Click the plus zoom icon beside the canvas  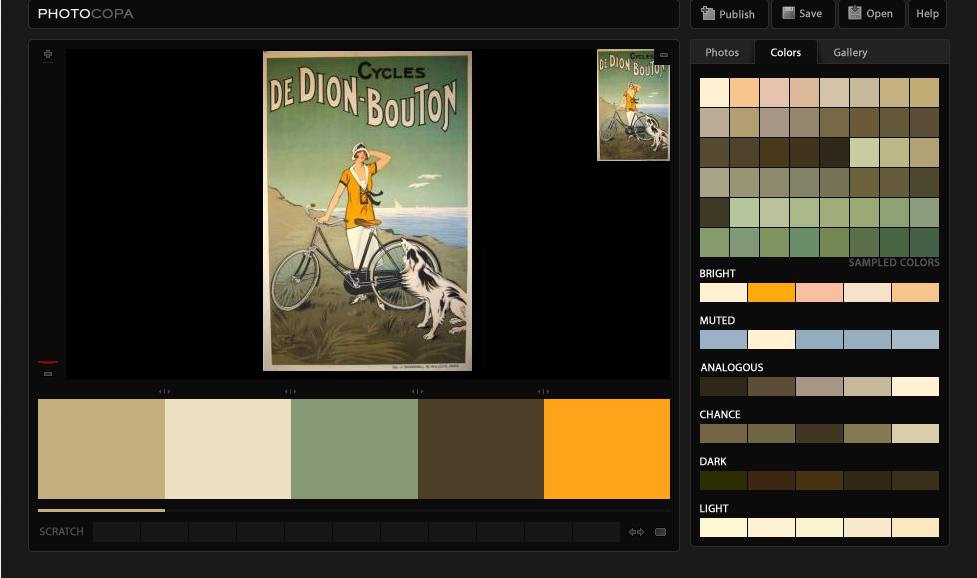click(x=48, y=54)
